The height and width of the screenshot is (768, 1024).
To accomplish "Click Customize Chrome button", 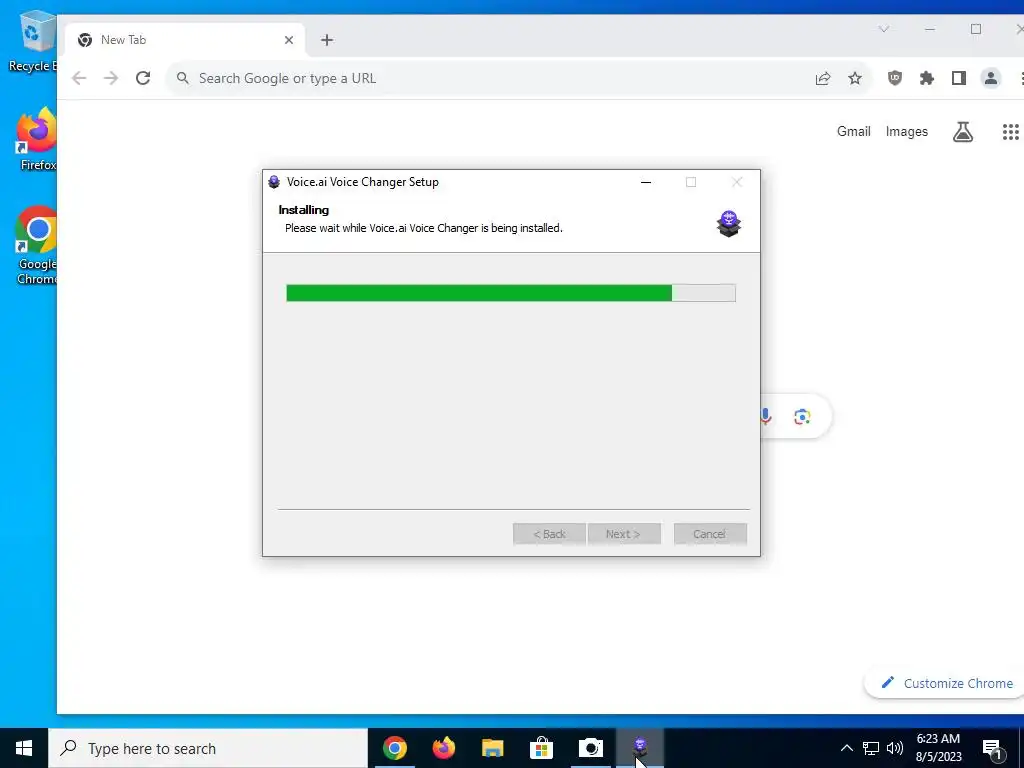I will [946, 683].
